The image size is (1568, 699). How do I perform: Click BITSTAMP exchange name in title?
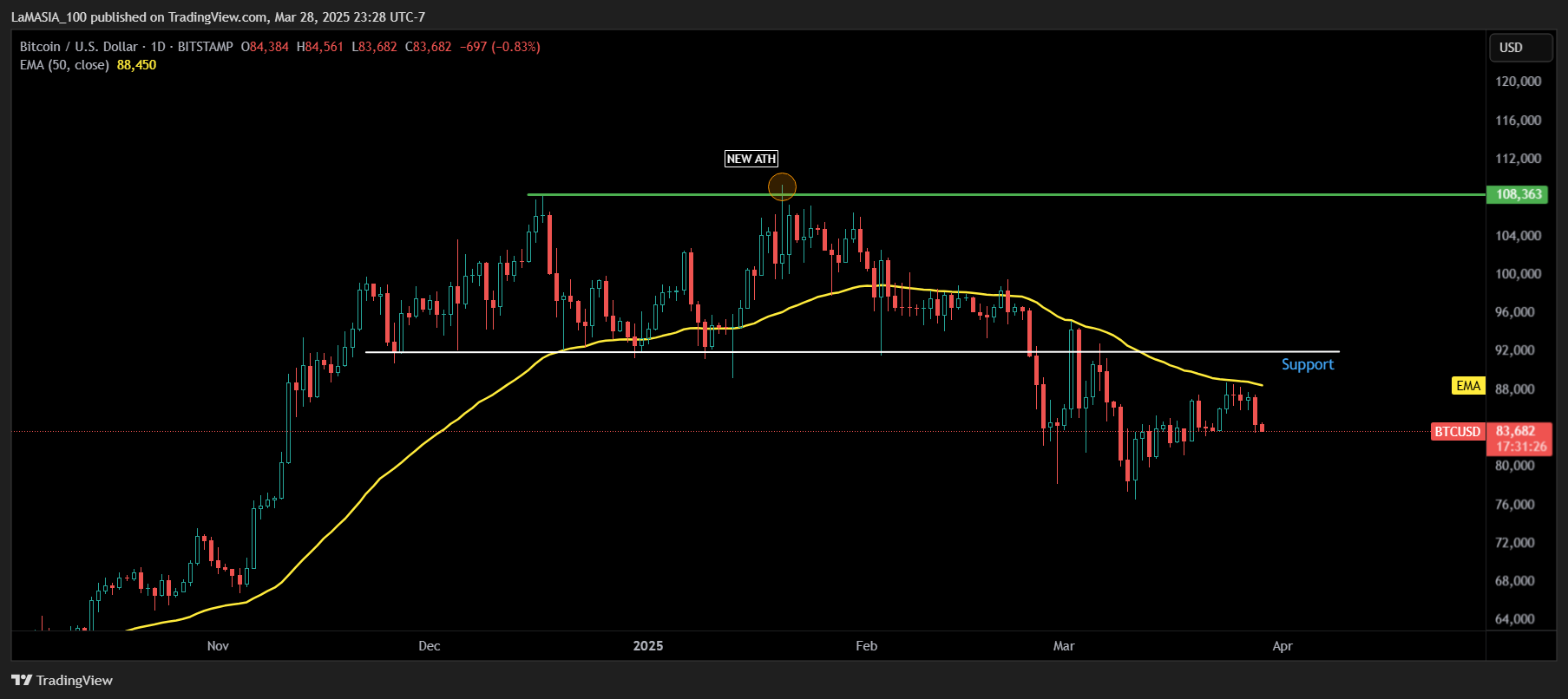click(205, 47)
